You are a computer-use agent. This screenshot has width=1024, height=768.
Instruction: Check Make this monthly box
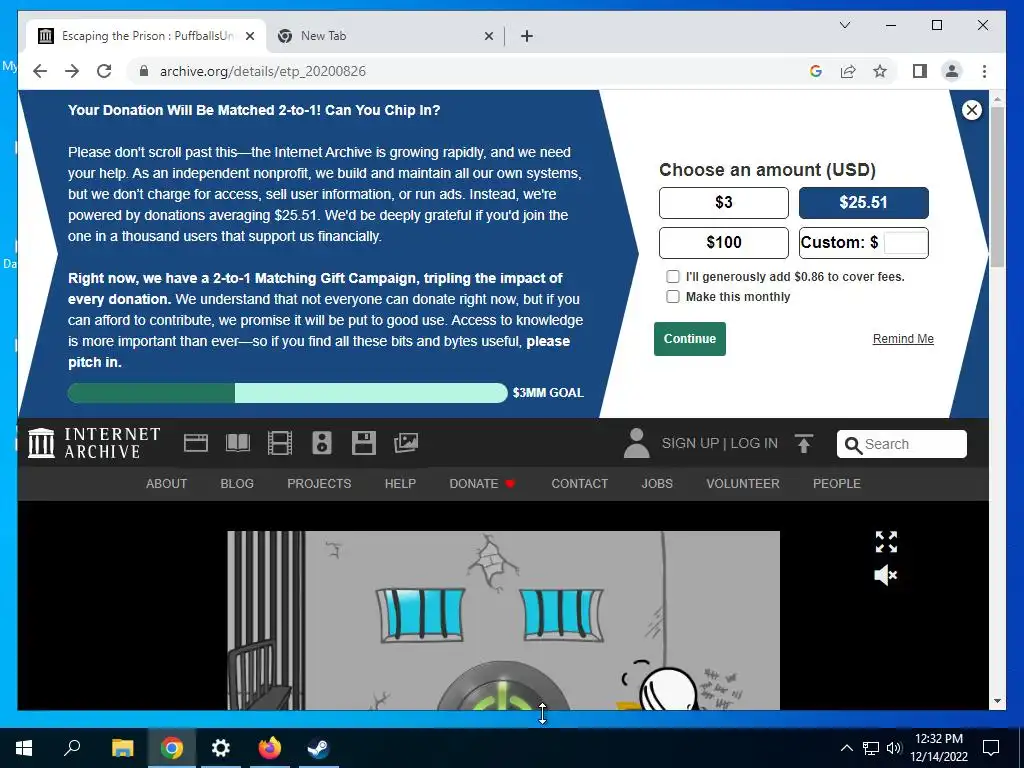click(x=673, y=296)
